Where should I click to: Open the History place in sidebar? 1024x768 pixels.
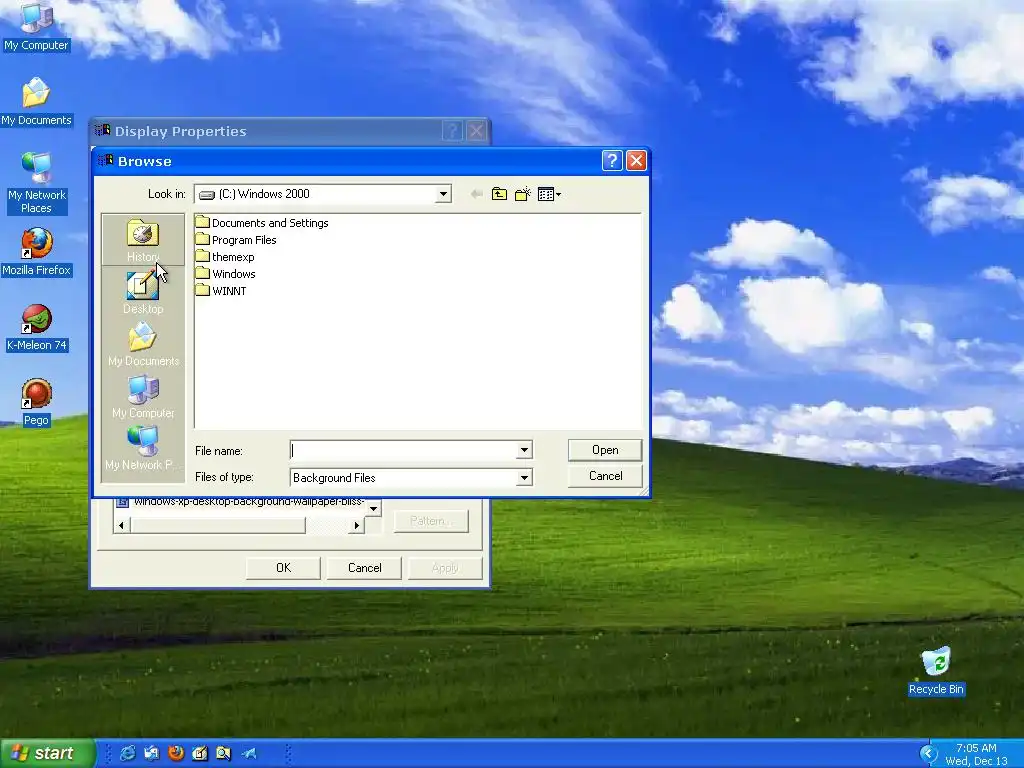pyautogui.click(x=143, y=240)
